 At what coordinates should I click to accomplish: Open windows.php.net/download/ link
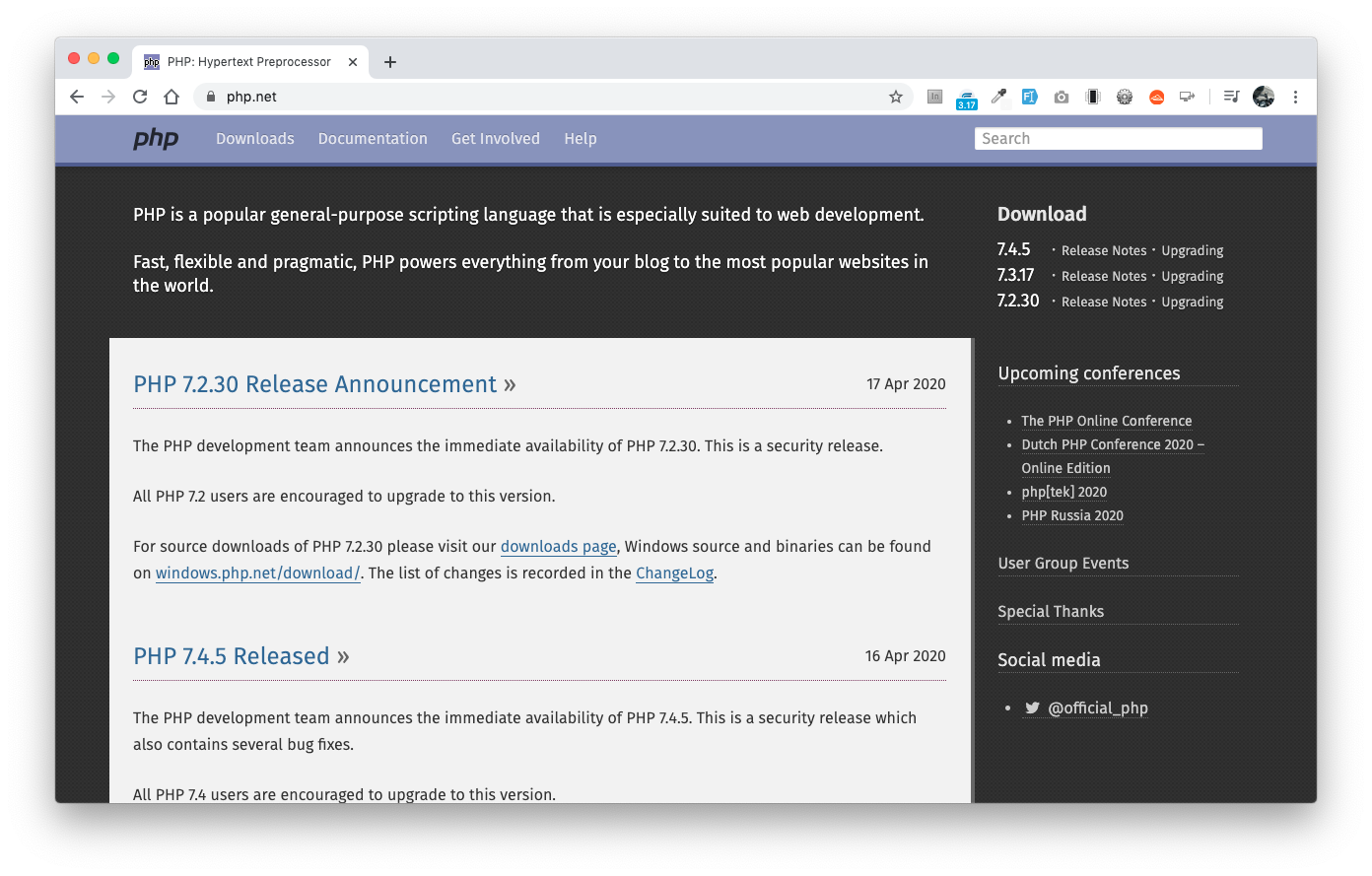tap(258, 573)
